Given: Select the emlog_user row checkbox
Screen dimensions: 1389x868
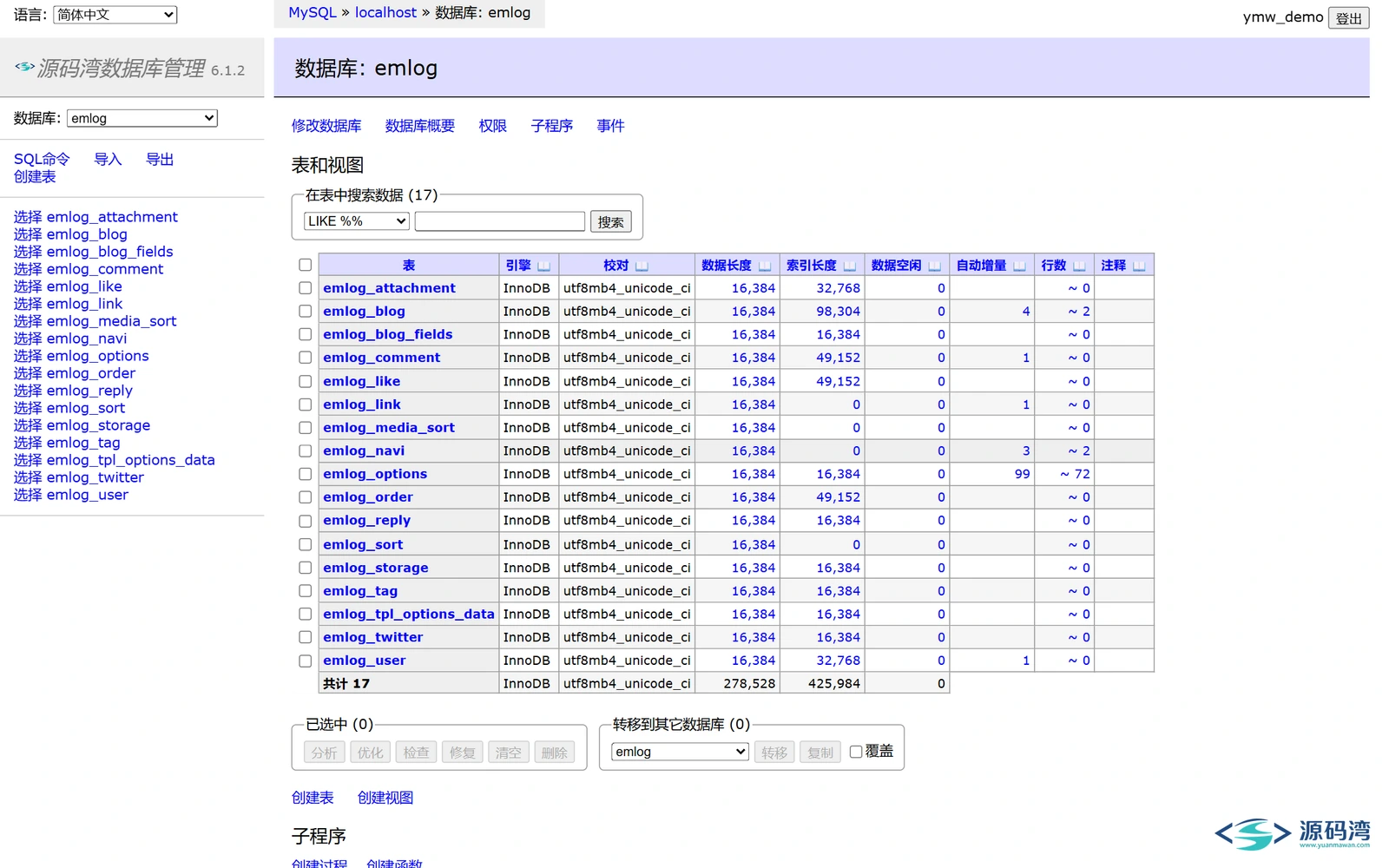Looking at the screenshot, I should 306,661.
